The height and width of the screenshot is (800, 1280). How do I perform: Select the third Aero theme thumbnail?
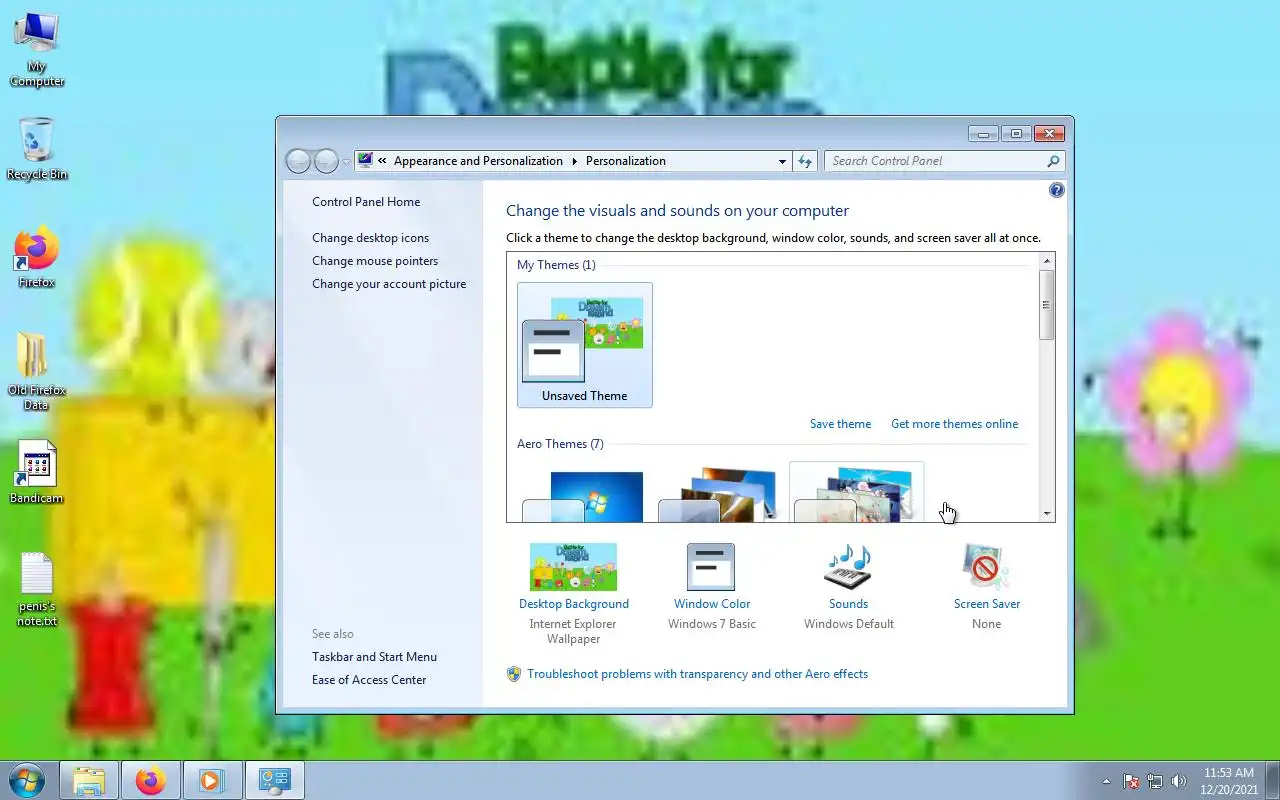[x=856, y=494]
